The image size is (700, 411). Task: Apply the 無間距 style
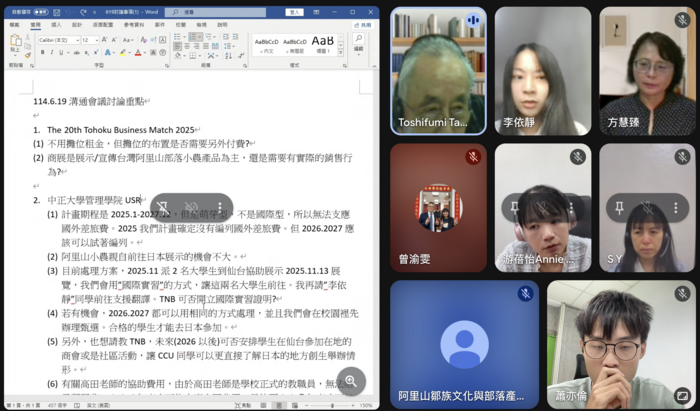click(x=295, y=45)
